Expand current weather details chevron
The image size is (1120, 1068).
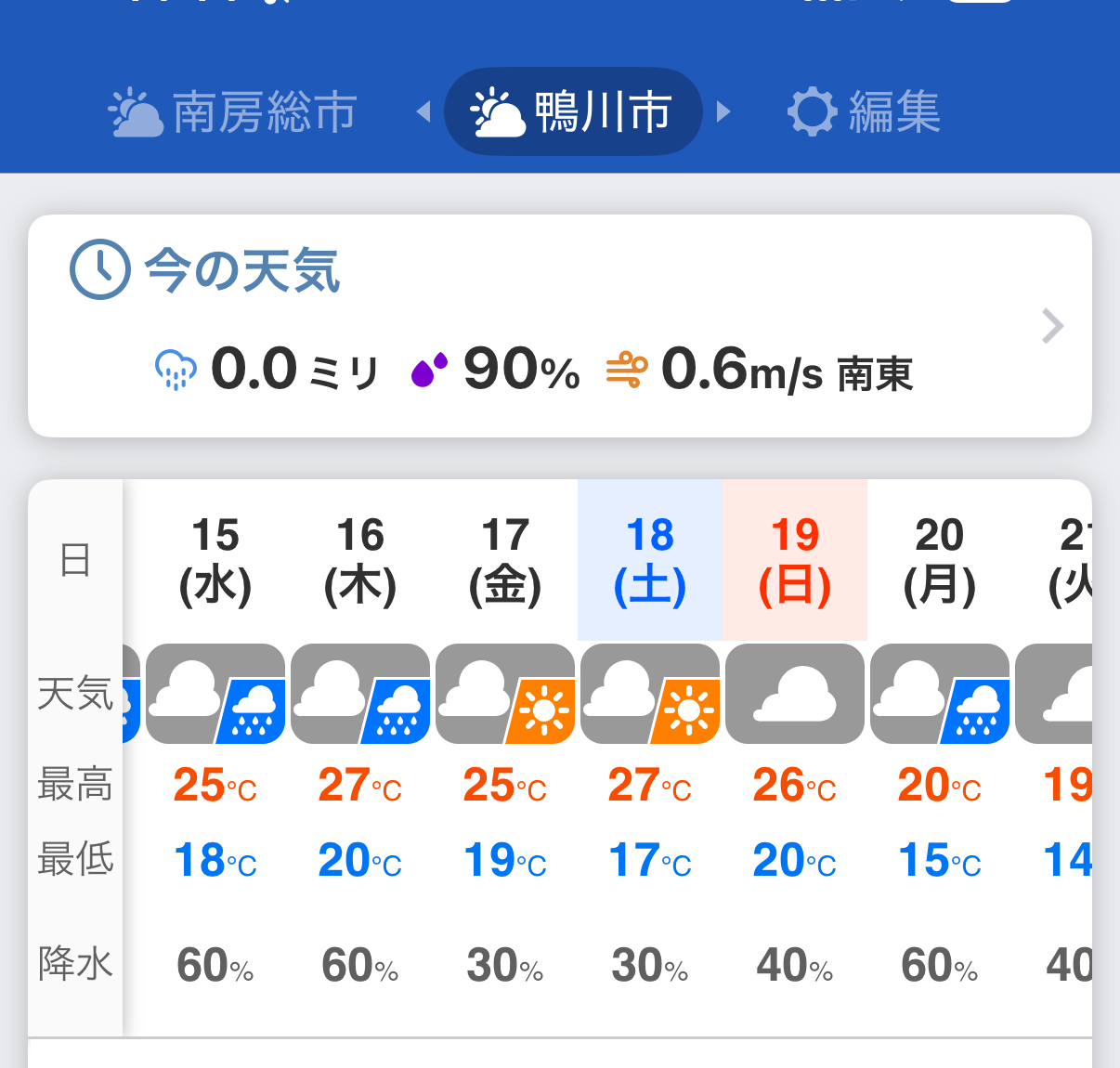click(1052, 326)
